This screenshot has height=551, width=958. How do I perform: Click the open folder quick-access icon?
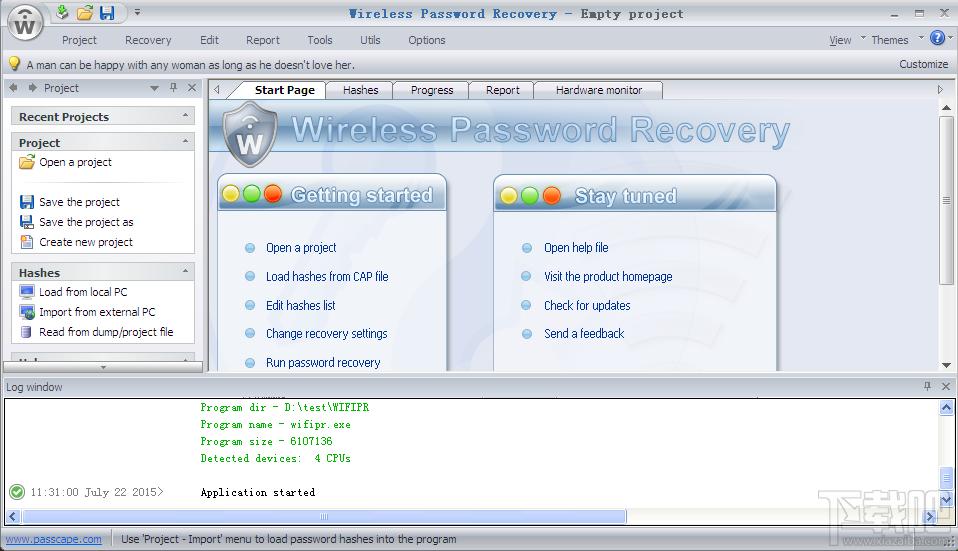[x=85, y=12]
